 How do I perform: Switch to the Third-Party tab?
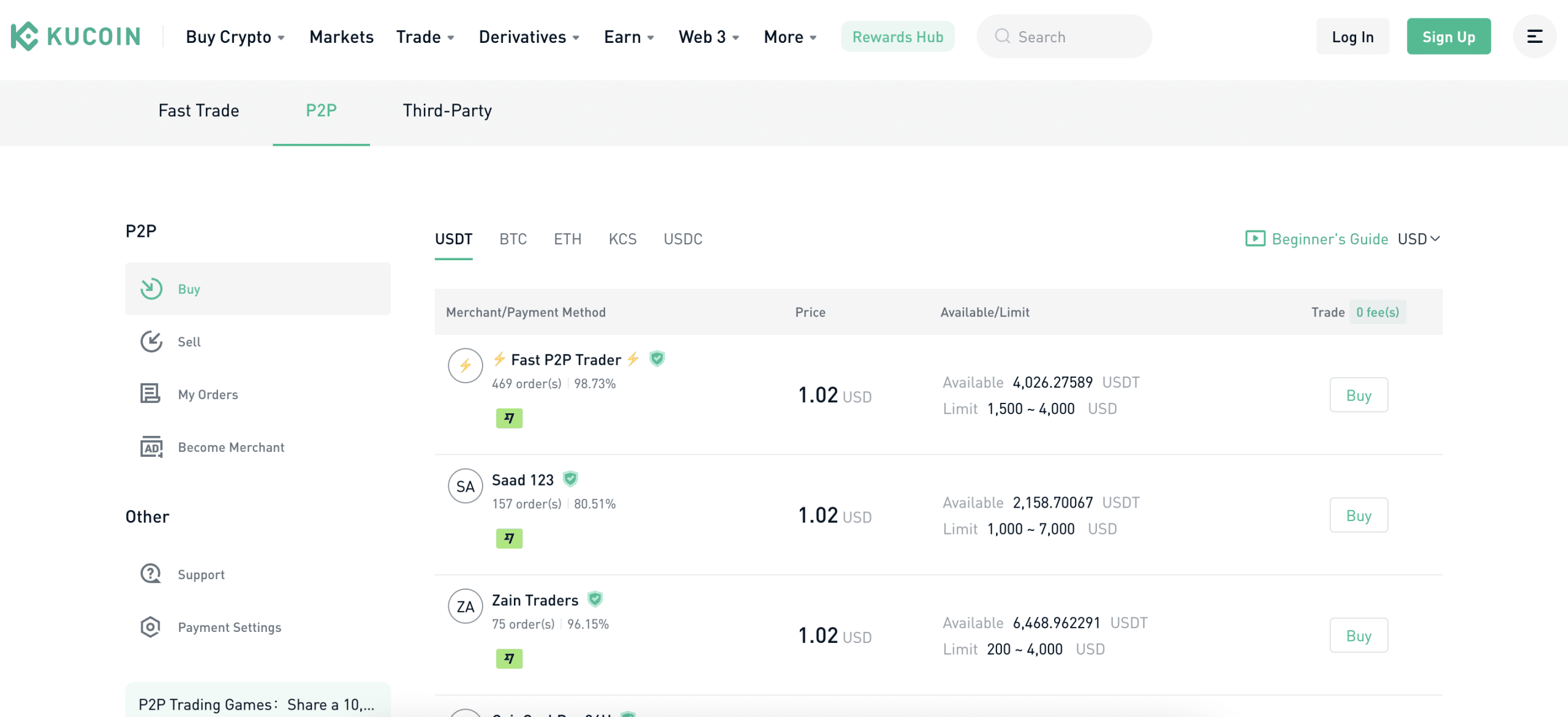[447, 110]
